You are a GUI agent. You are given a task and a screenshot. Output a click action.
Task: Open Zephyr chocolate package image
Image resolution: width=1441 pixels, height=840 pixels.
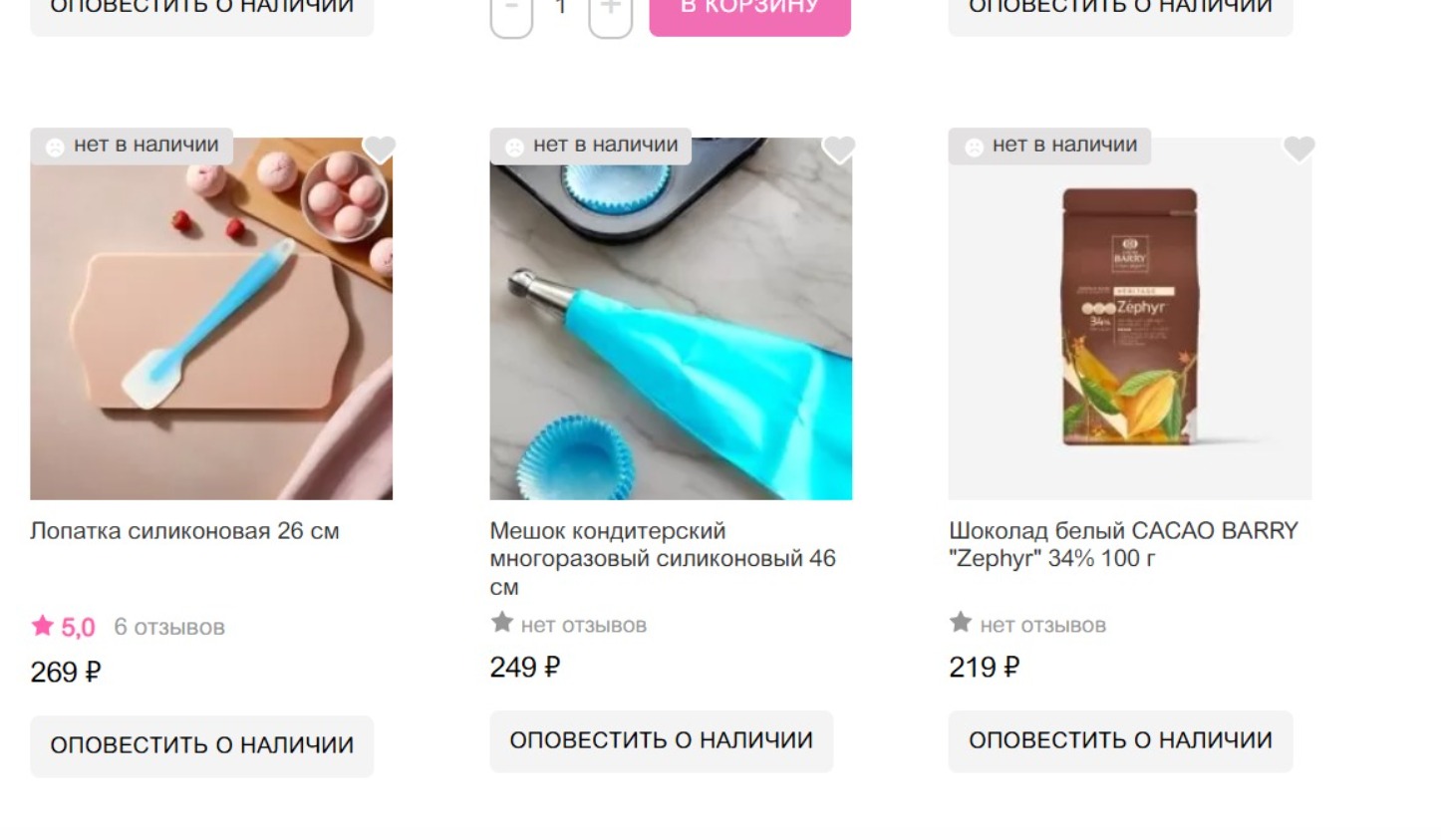[1130, 318]
